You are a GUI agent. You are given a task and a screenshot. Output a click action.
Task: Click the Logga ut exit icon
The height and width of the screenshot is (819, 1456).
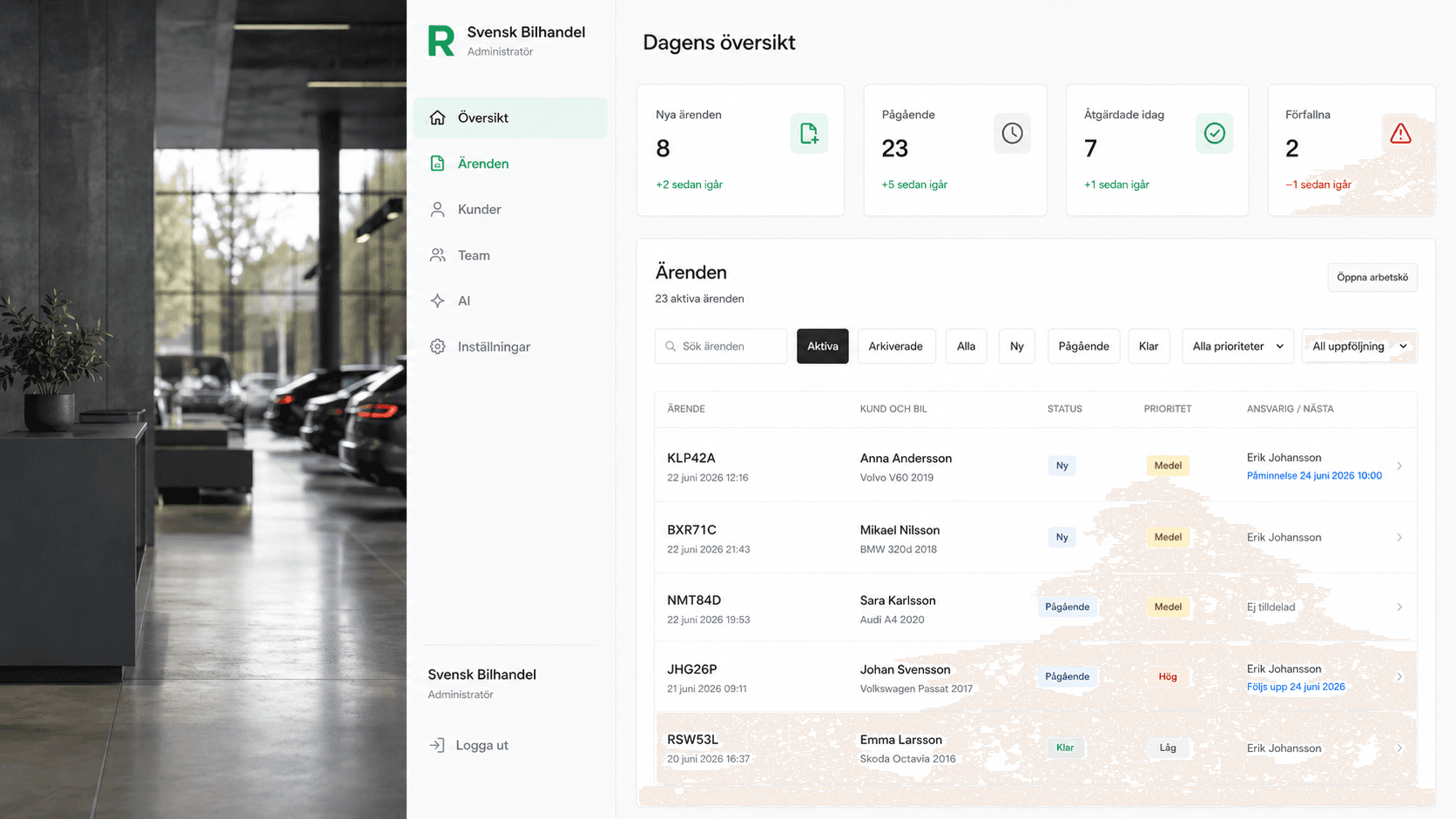coord(437,745)
